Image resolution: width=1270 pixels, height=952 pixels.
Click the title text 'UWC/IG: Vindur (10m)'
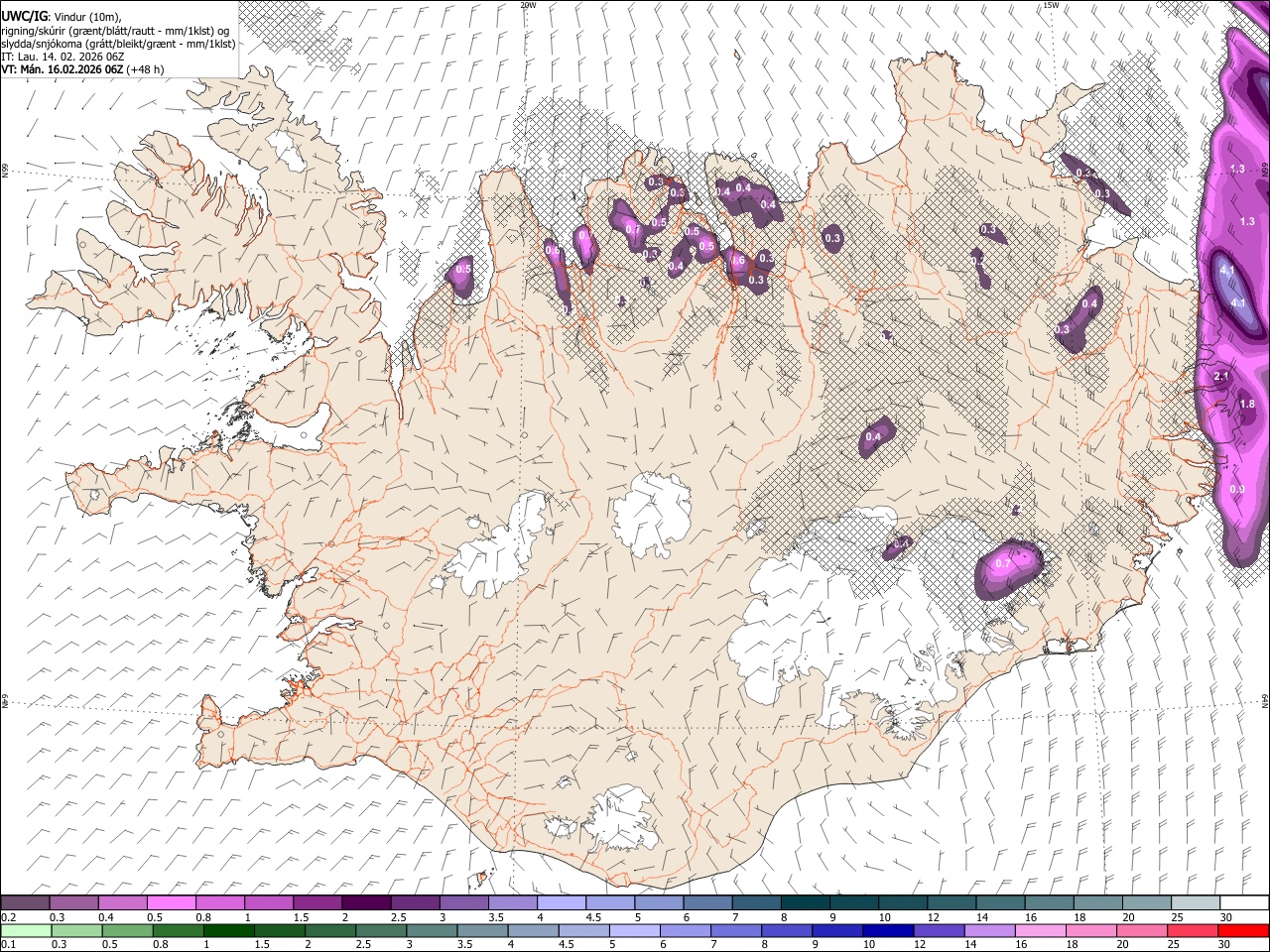pyautogui.click(x=62, y=17)
